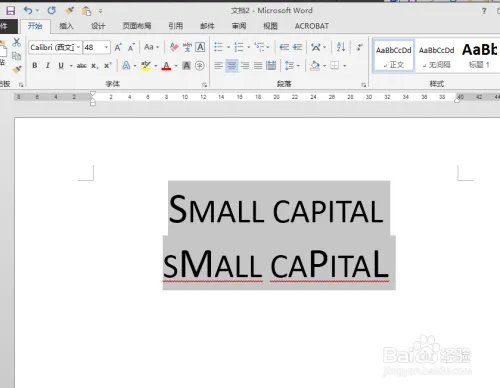Click the Asian Layout icon
This screenshot has height=388, width=500.
coord(316,47)
